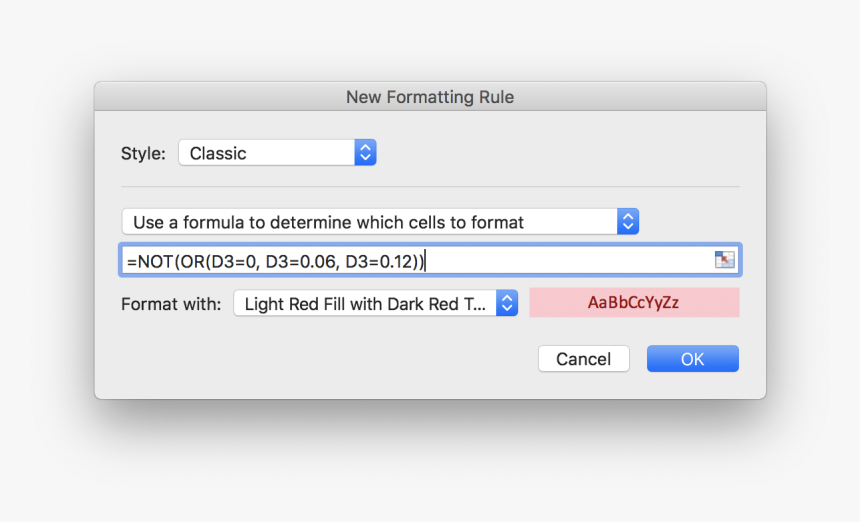This screenshot has width=860, height=522.
Task: Click the OK button
Action: (693, 359)
